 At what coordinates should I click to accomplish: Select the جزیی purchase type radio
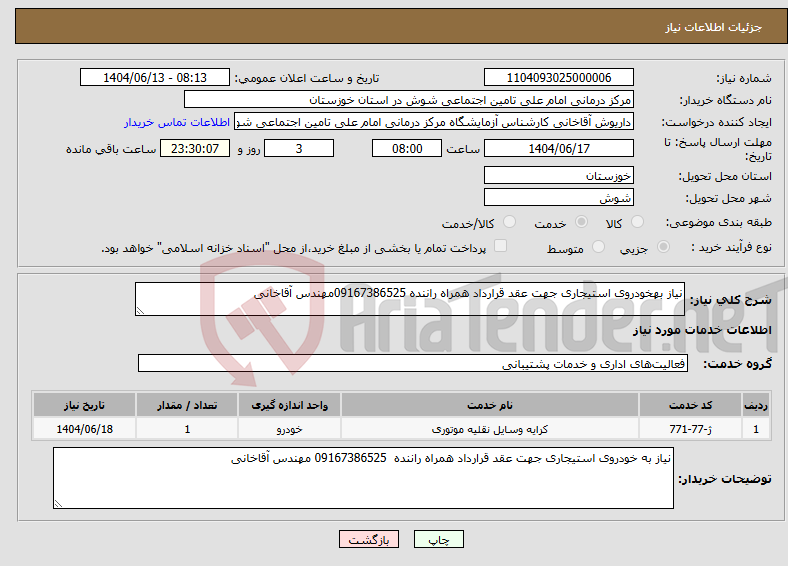click(663, 247)
